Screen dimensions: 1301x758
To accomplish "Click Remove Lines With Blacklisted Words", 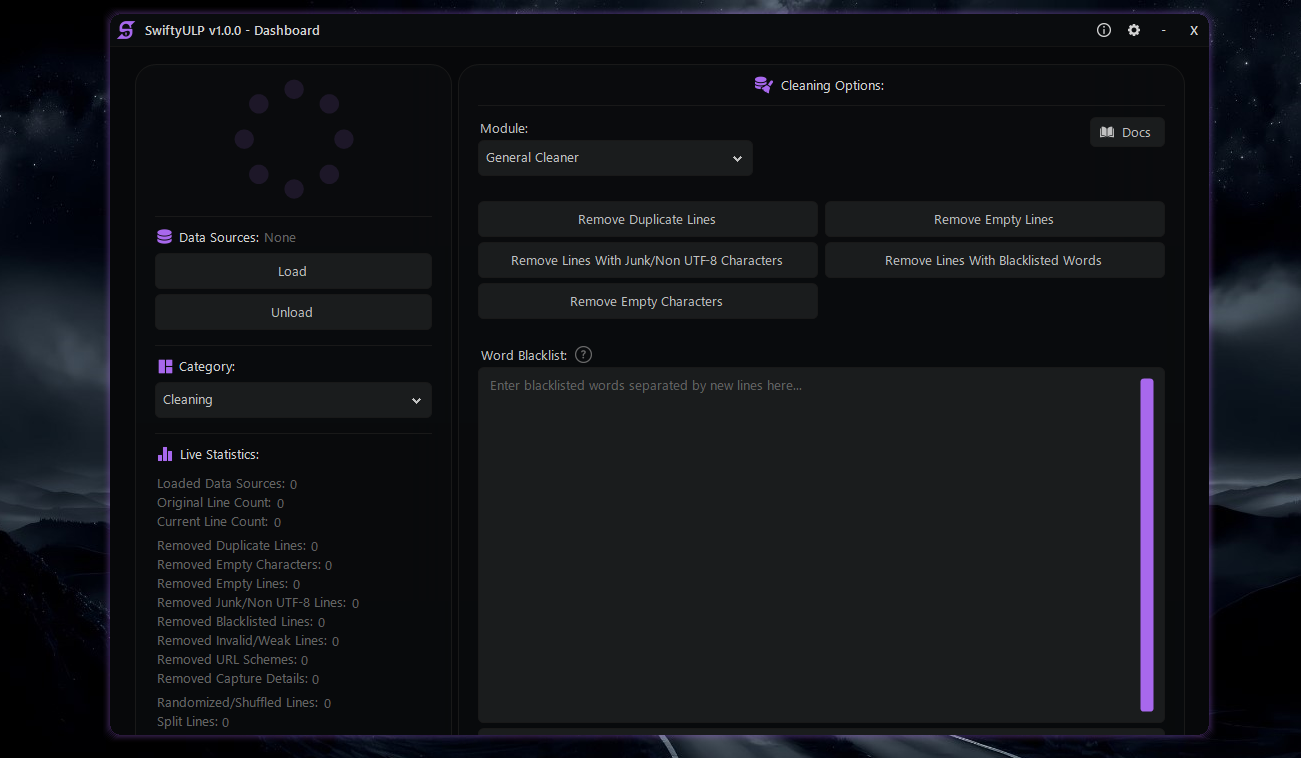I will 994,260.
